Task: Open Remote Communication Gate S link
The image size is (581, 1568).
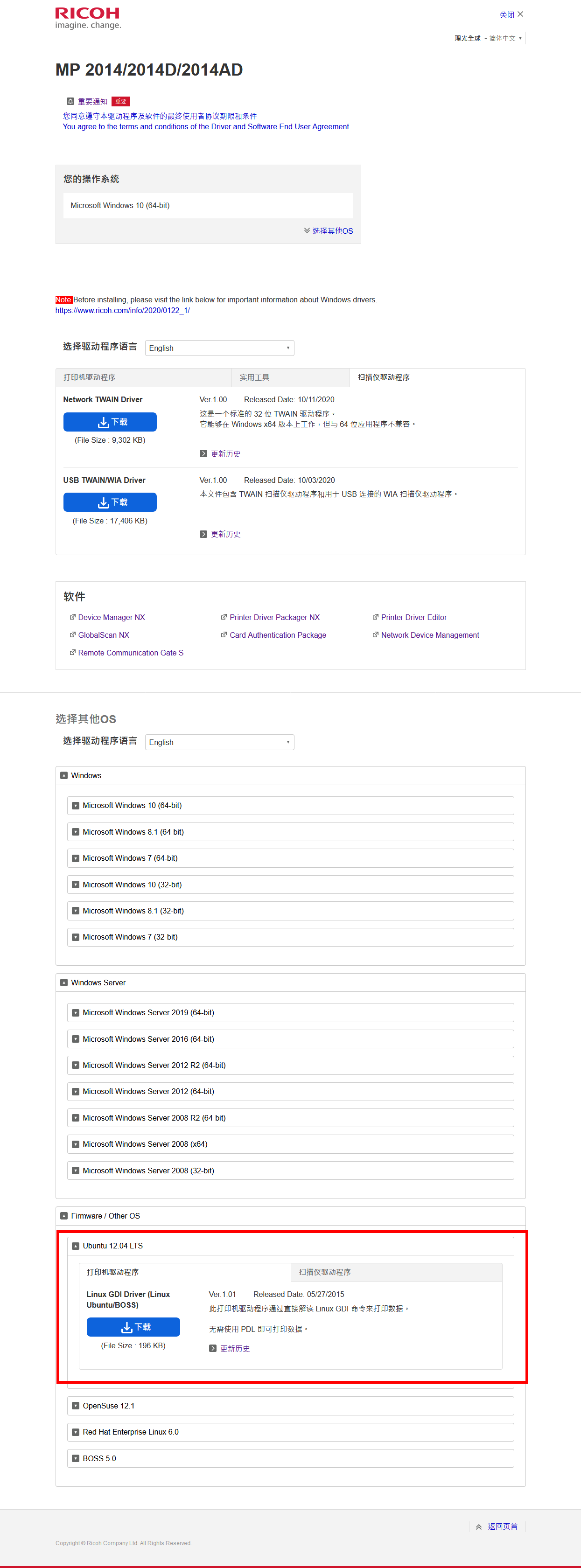Action: coord(130,653)
